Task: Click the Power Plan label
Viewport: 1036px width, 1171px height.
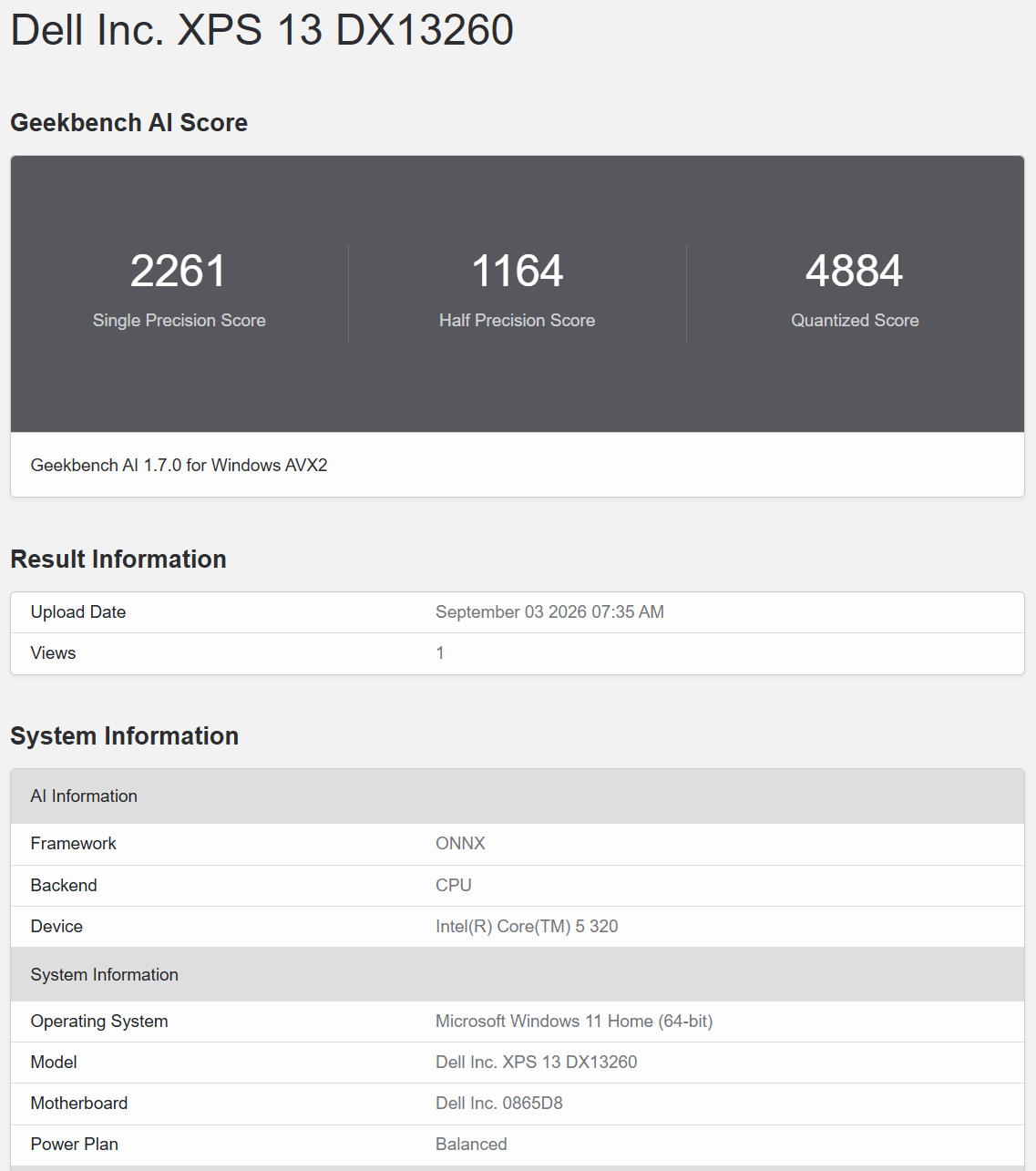Action: point(75,1145)
